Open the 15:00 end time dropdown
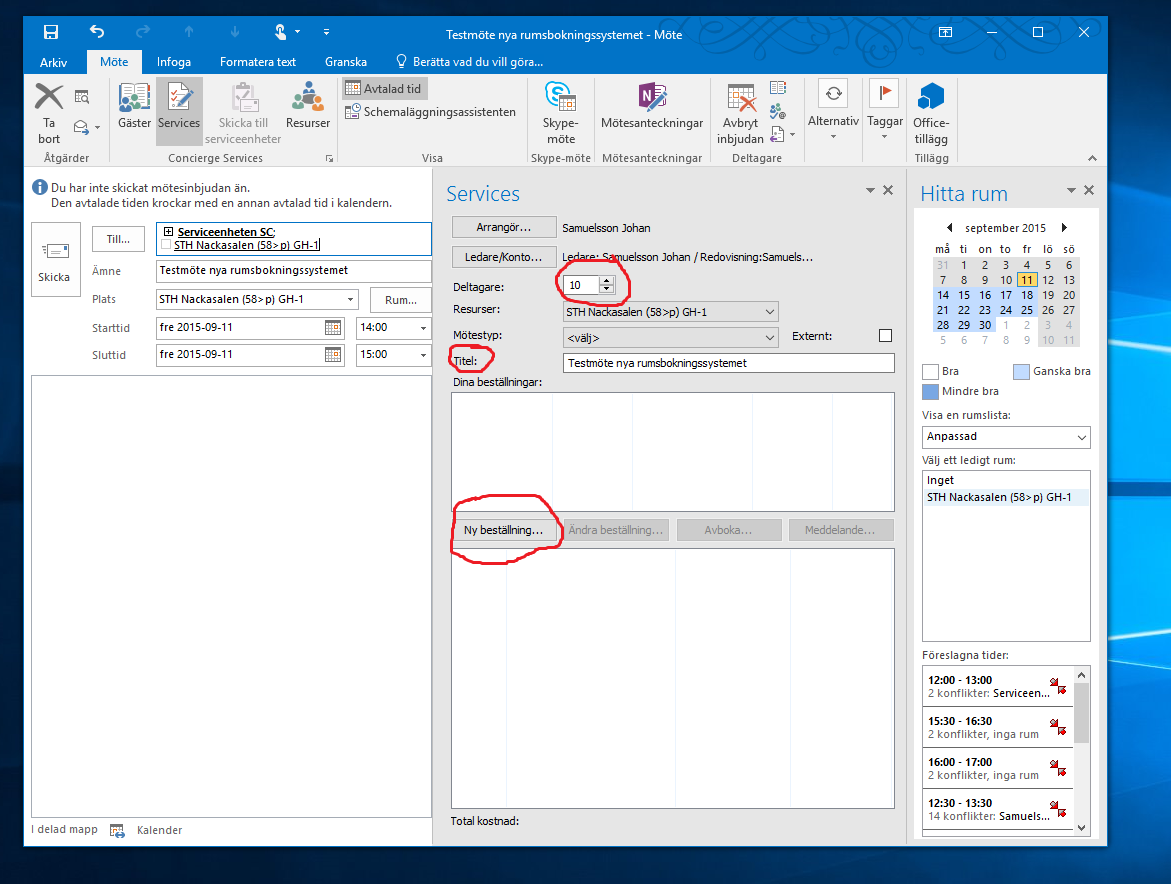Screen dimensions: 1171x884 click(423, 355)
